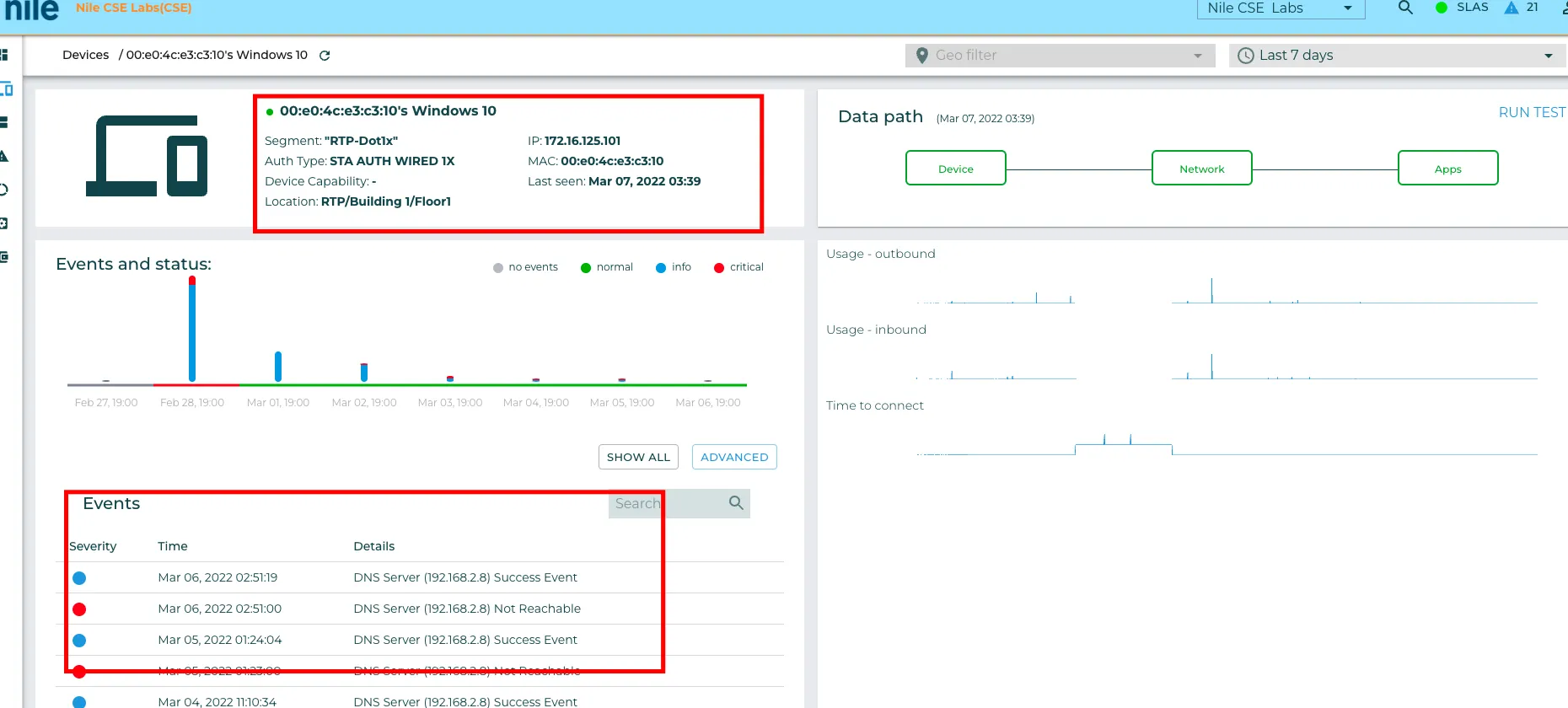Click the SHOW ALL button

pyautogui.click(x=638, y=457)
